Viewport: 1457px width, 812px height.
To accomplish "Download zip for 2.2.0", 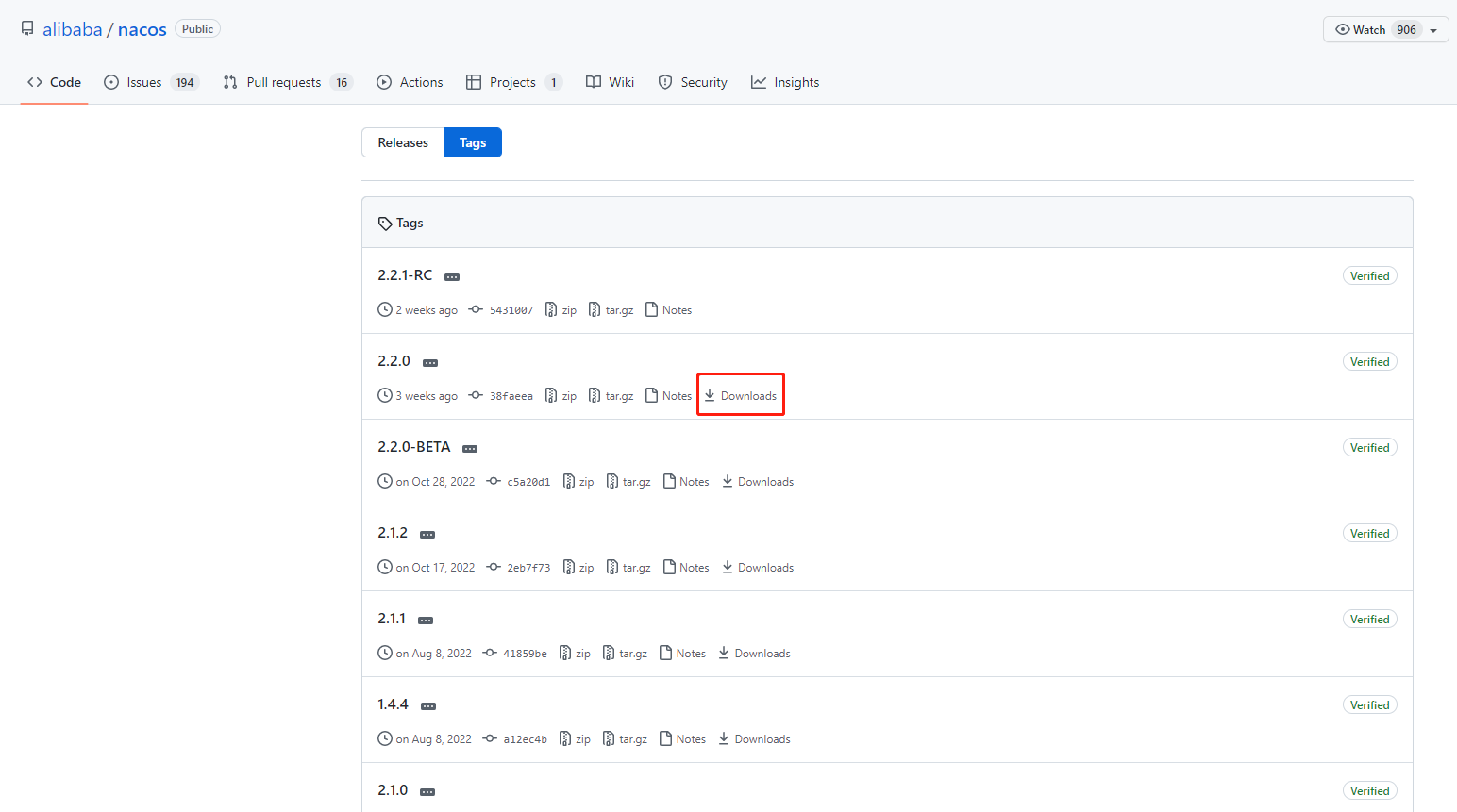I will (x=561, y=396).
